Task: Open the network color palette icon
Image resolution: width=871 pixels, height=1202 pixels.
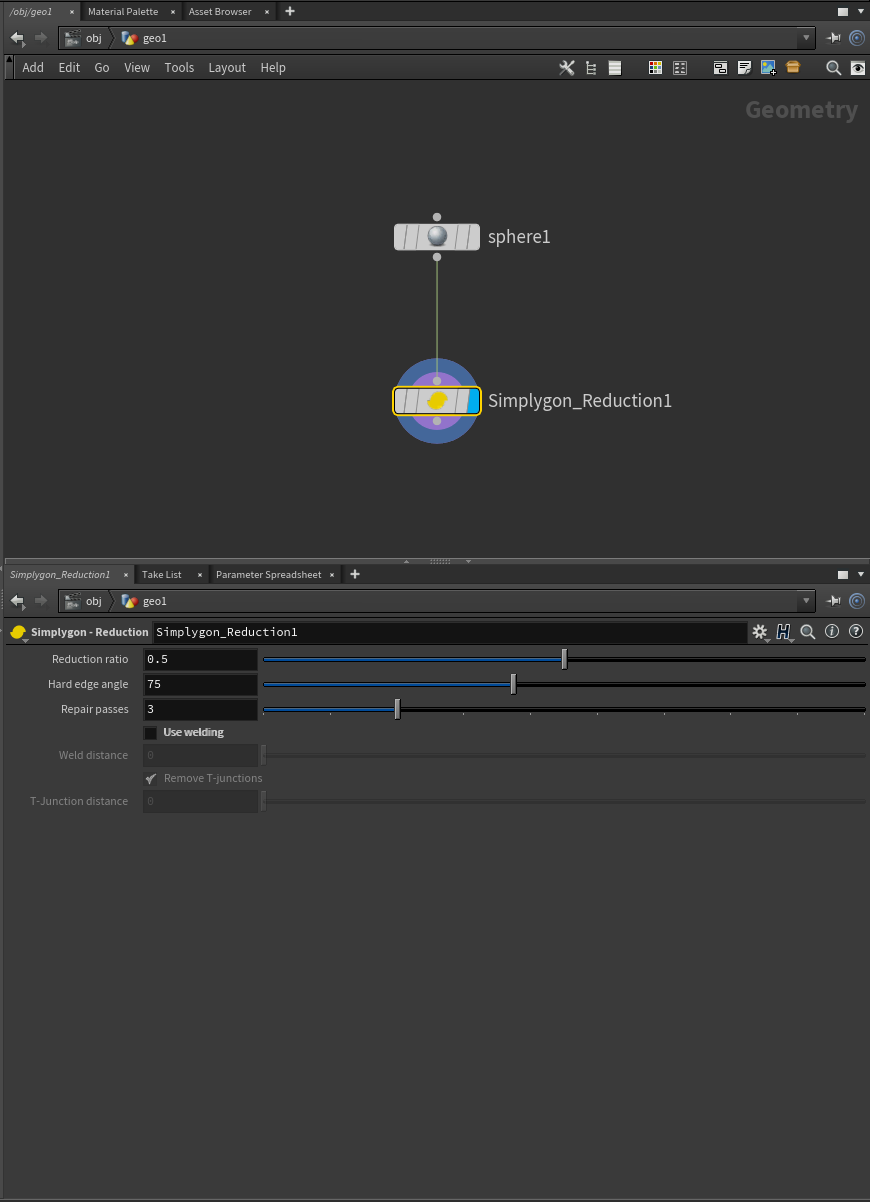Action: (655, 67)
